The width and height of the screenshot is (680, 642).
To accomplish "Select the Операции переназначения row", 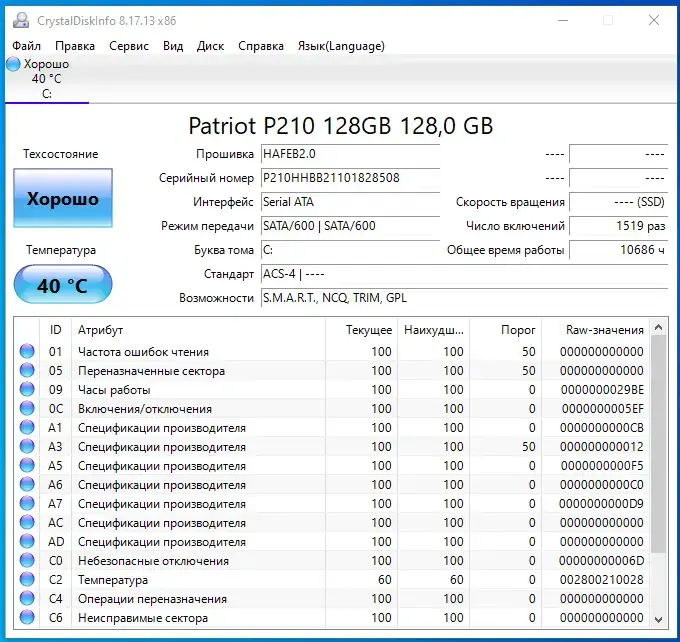I will point(332,599).
